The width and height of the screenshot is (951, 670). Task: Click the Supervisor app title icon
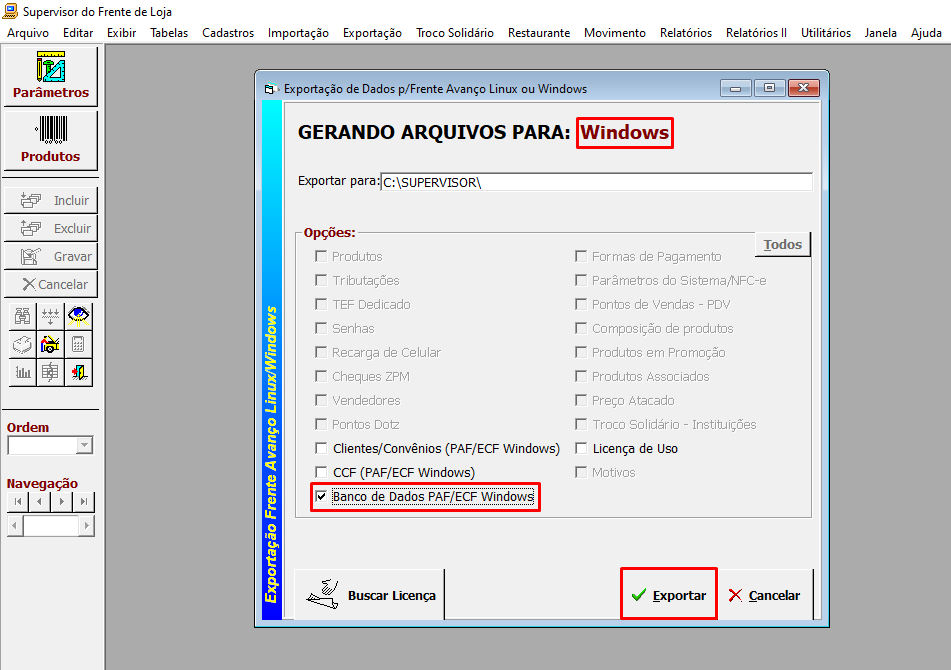(10, 11)
